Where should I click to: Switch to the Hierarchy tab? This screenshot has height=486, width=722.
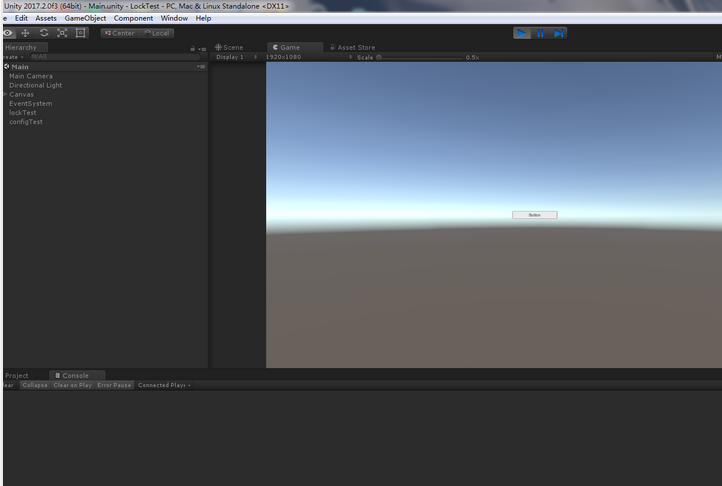click(x=24, y=47)
